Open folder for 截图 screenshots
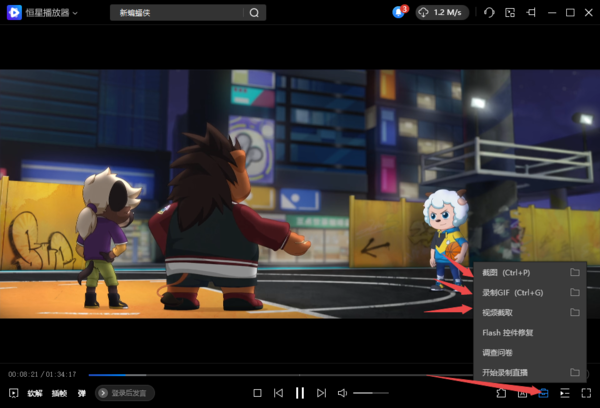The width and height of the screenshot is (600, 408). pyautogui.click(x=575, y=272)
